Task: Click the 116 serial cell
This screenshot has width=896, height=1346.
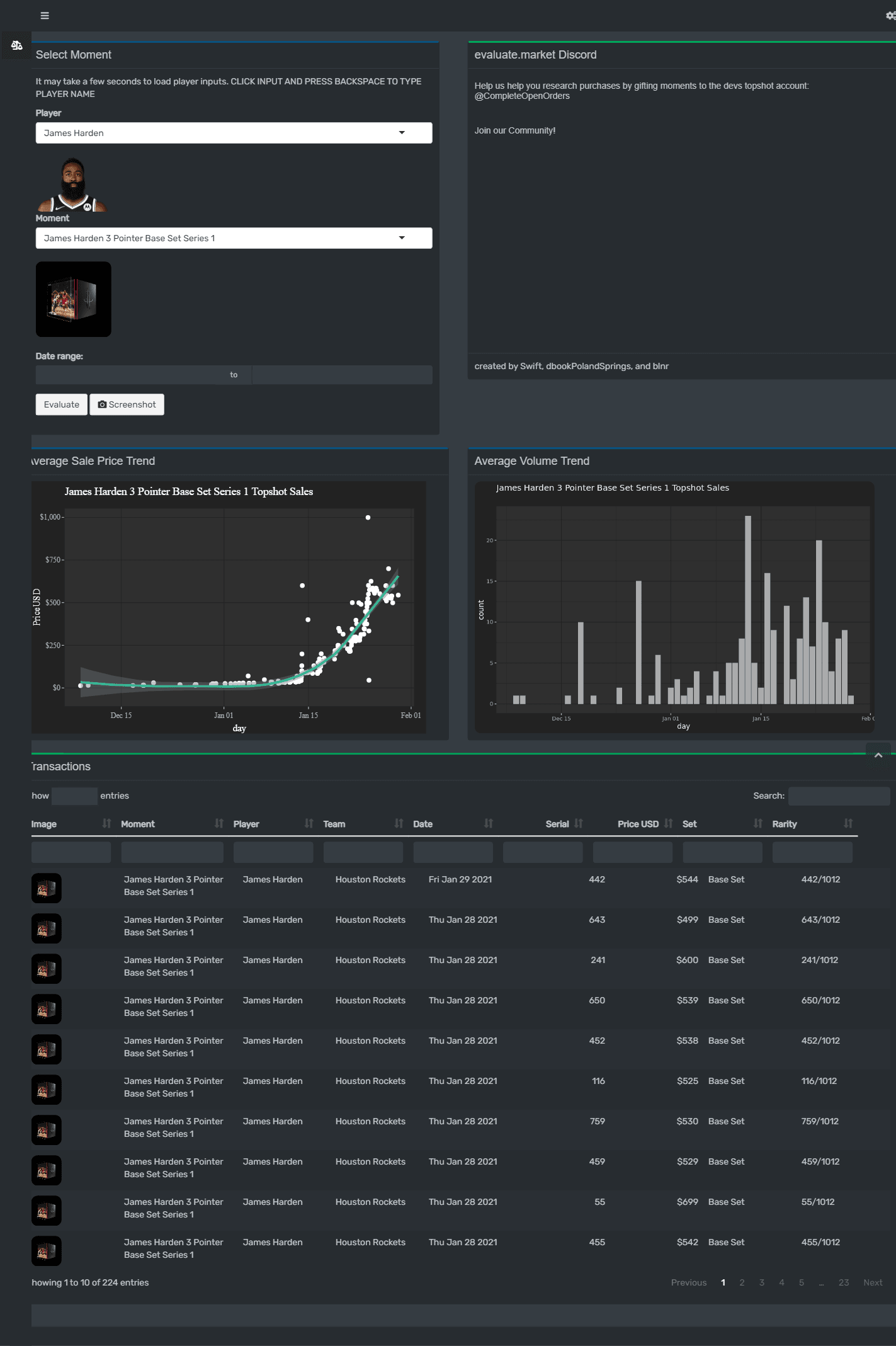Action: (x=598, y=1081)
